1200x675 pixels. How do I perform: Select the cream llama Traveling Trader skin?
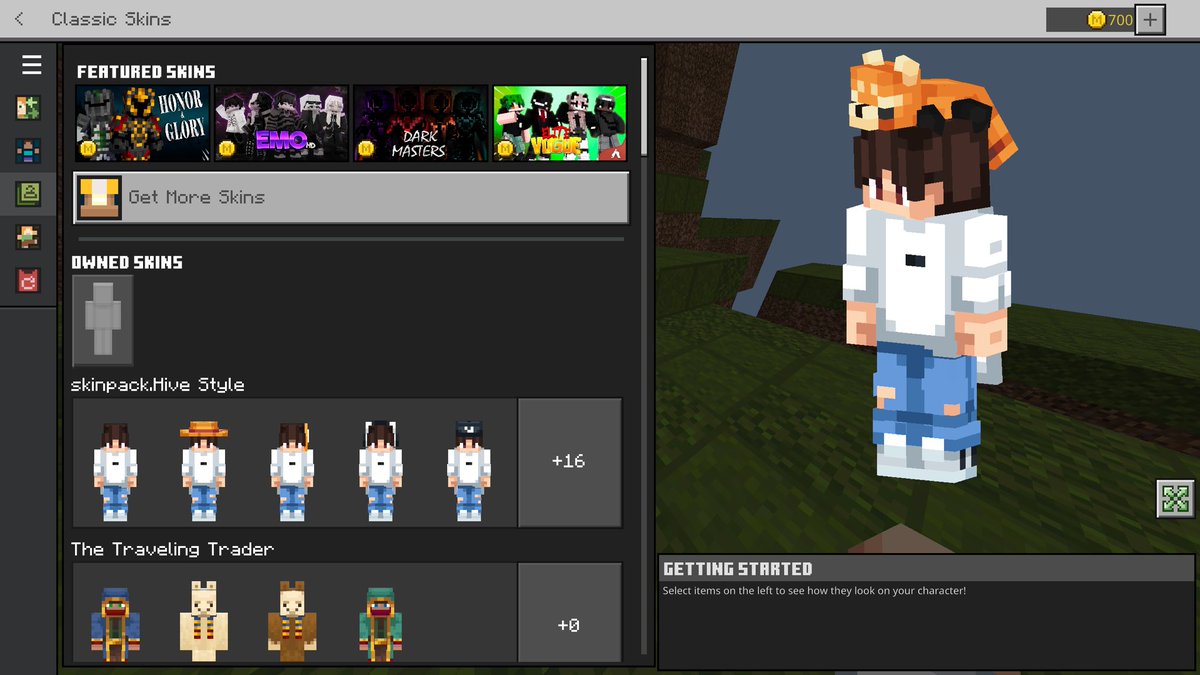click(x=204, y=623)
